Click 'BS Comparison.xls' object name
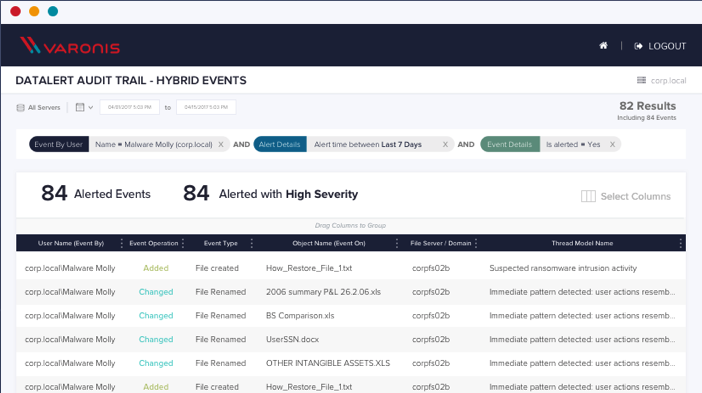Viewport: 702px width, 393px height. click(300, 316)
